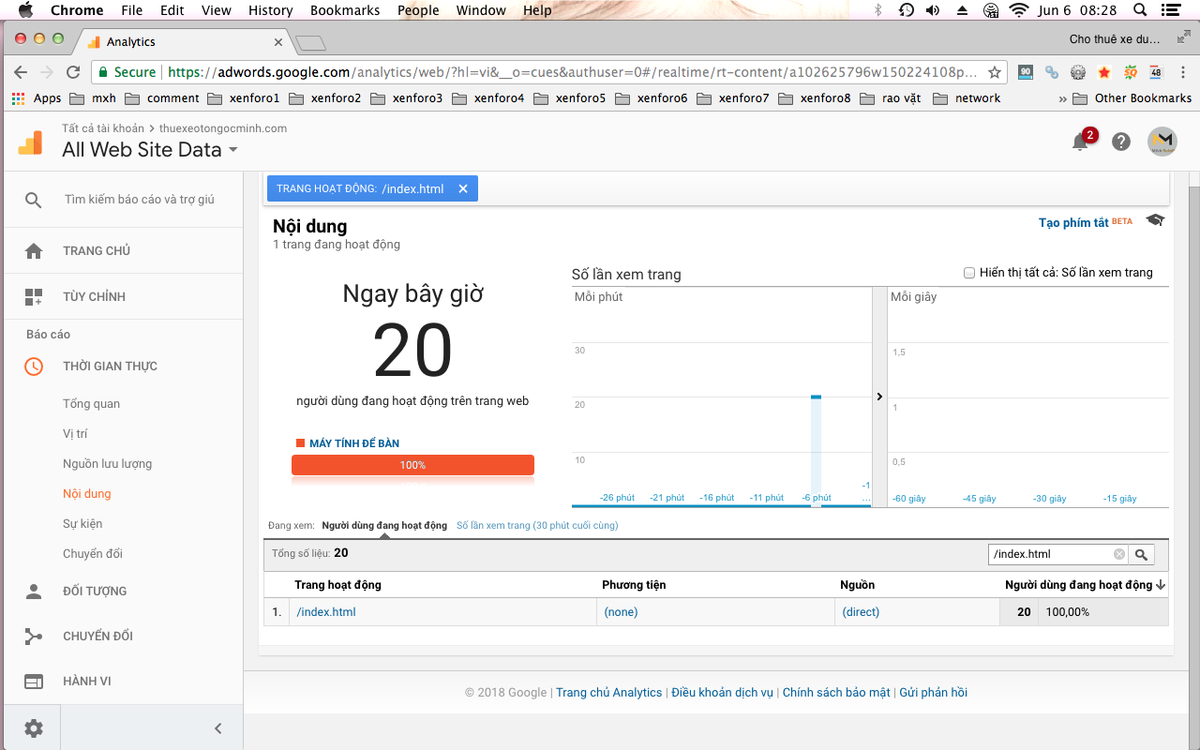Open Chính sách bảo mật footer link
The image size is (1200, 750).
[836, 692]
